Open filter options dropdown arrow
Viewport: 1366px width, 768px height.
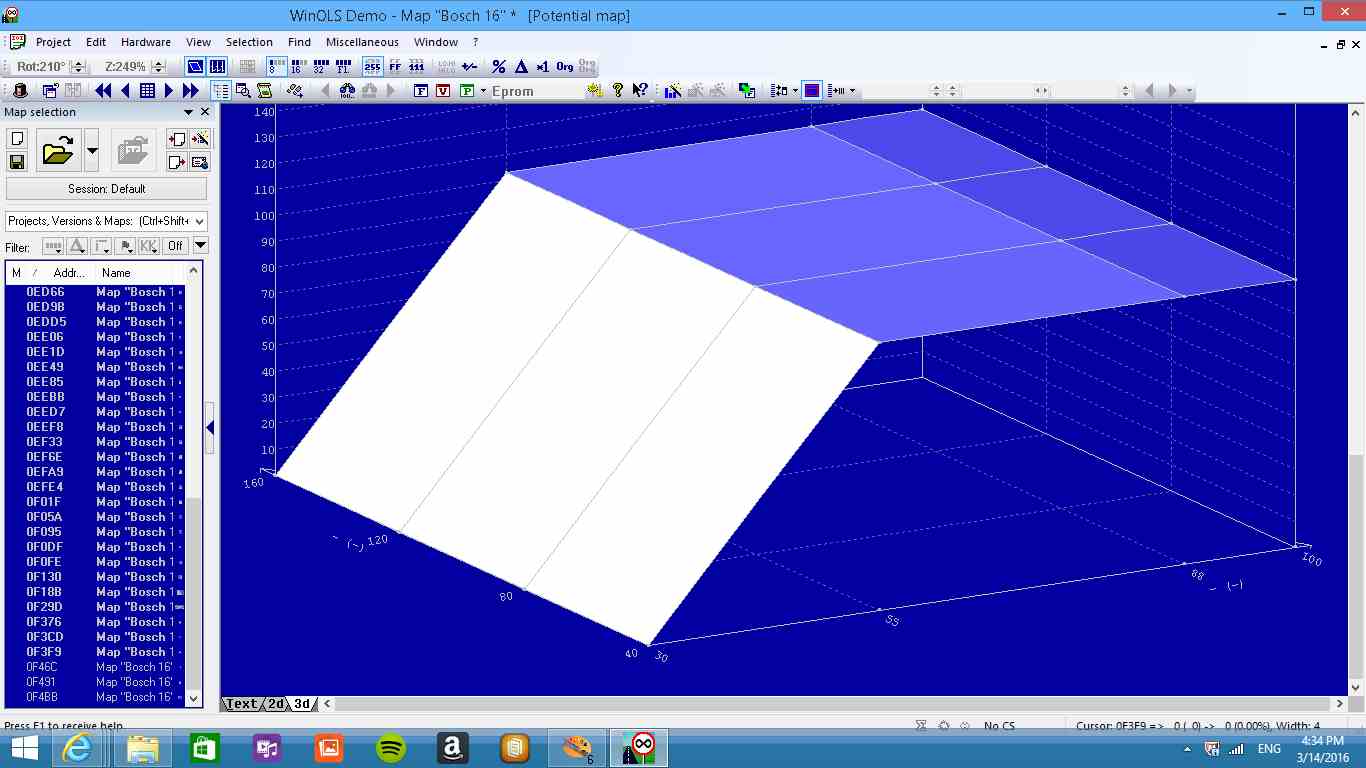pyautogui.click(x=200, y=246)
